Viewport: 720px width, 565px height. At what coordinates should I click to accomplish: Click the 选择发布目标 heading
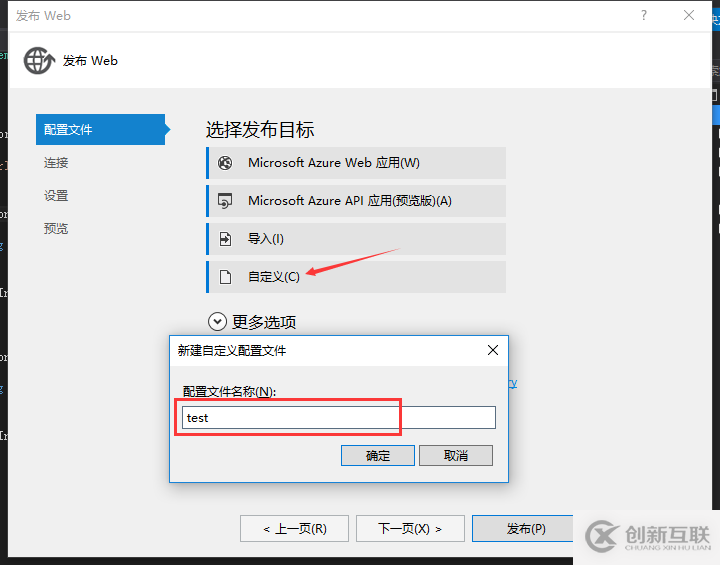(x=260, y=130)
